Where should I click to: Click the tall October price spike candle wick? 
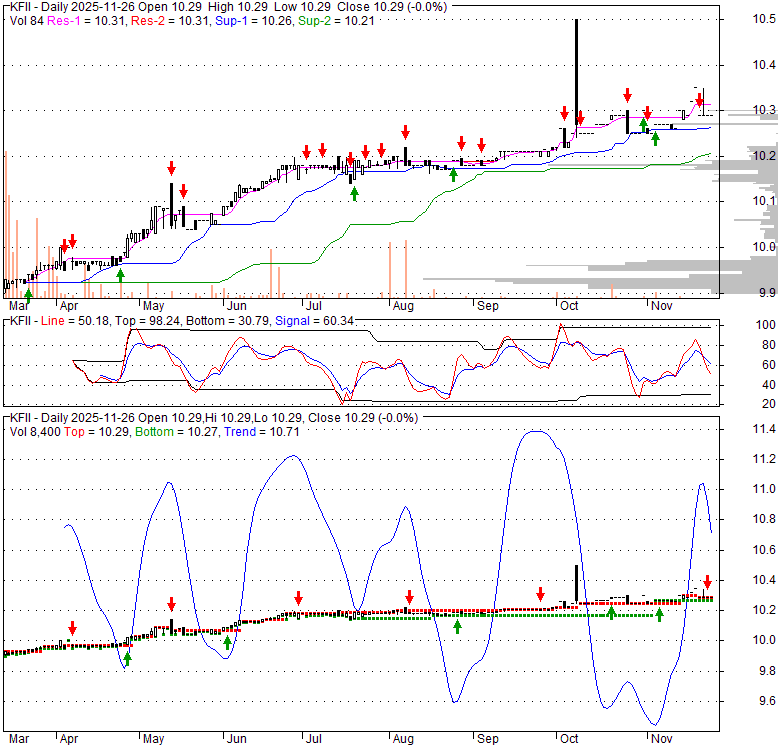(576, 60)
